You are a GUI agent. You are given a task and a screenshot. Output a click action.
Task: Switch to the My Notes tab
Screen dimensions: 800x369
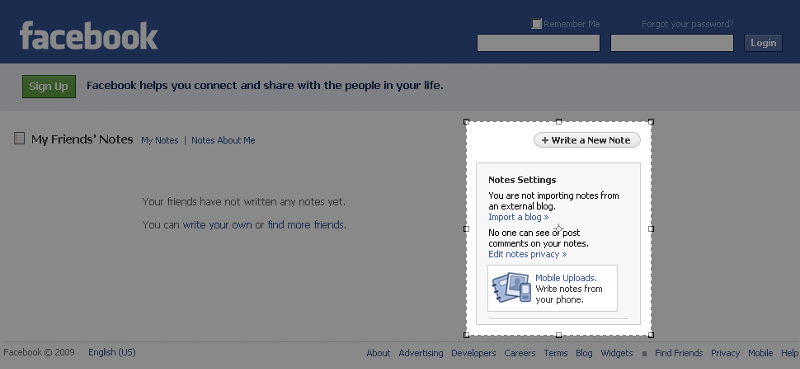coord(160,140)
